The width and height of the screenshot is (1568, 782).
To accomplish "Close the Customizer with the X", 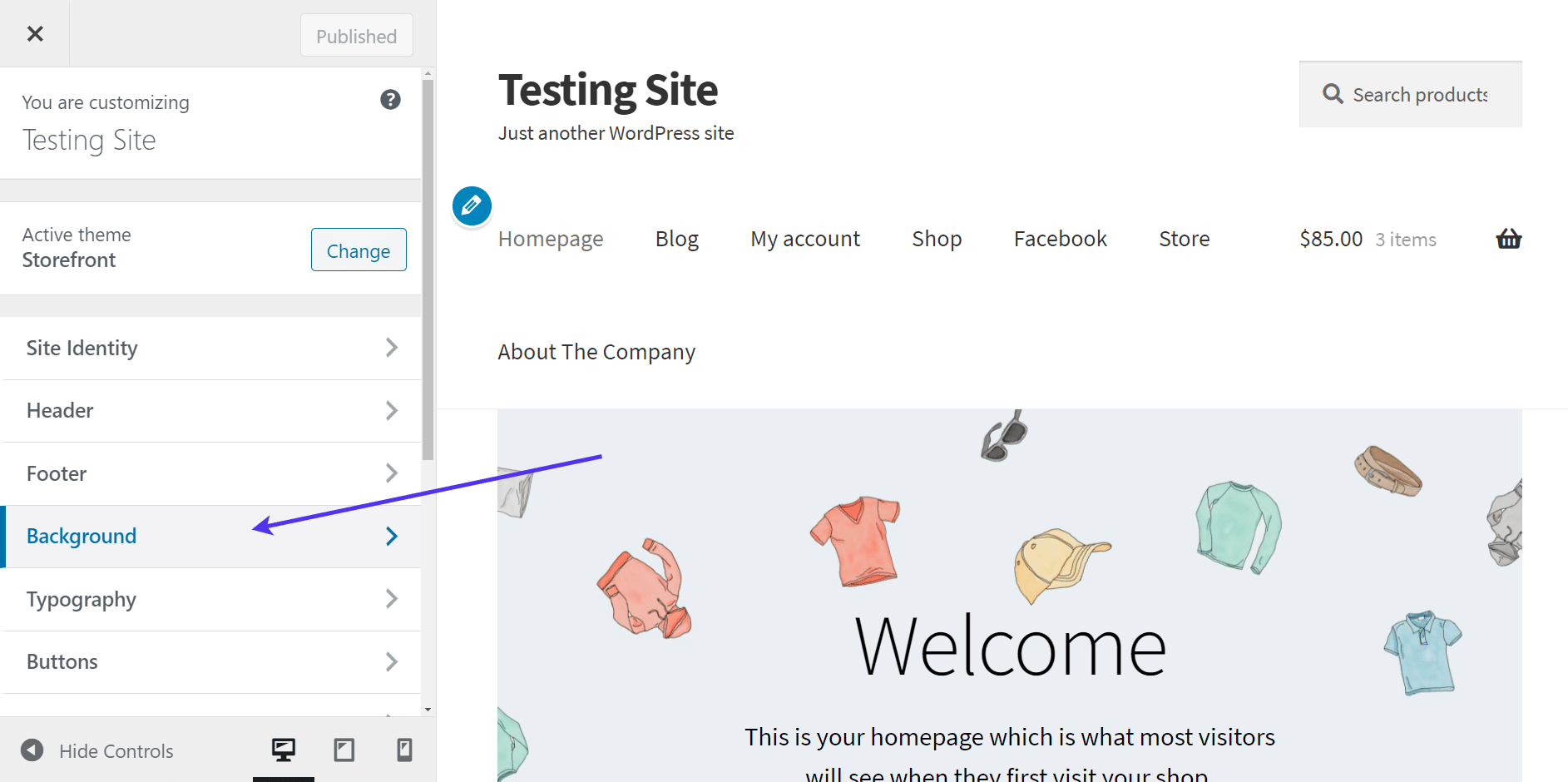I will tap(35, 33).
